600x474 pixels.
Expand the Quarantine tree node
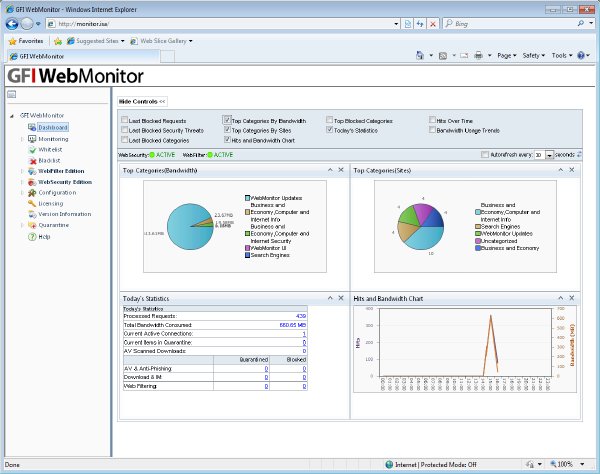(x=22, y=225)
